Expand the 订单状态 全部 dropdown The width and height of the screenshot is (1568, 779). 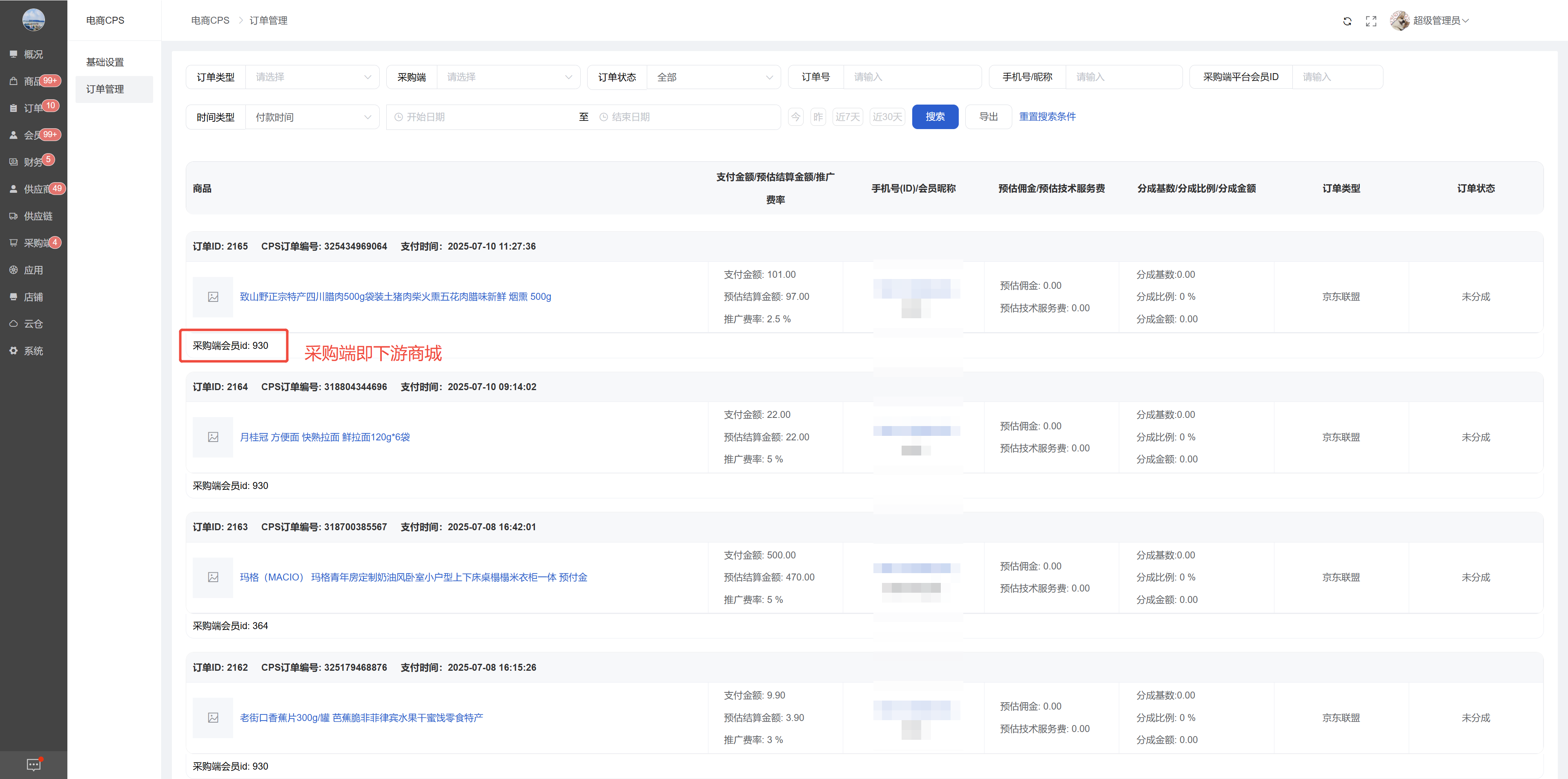point(713,77)
